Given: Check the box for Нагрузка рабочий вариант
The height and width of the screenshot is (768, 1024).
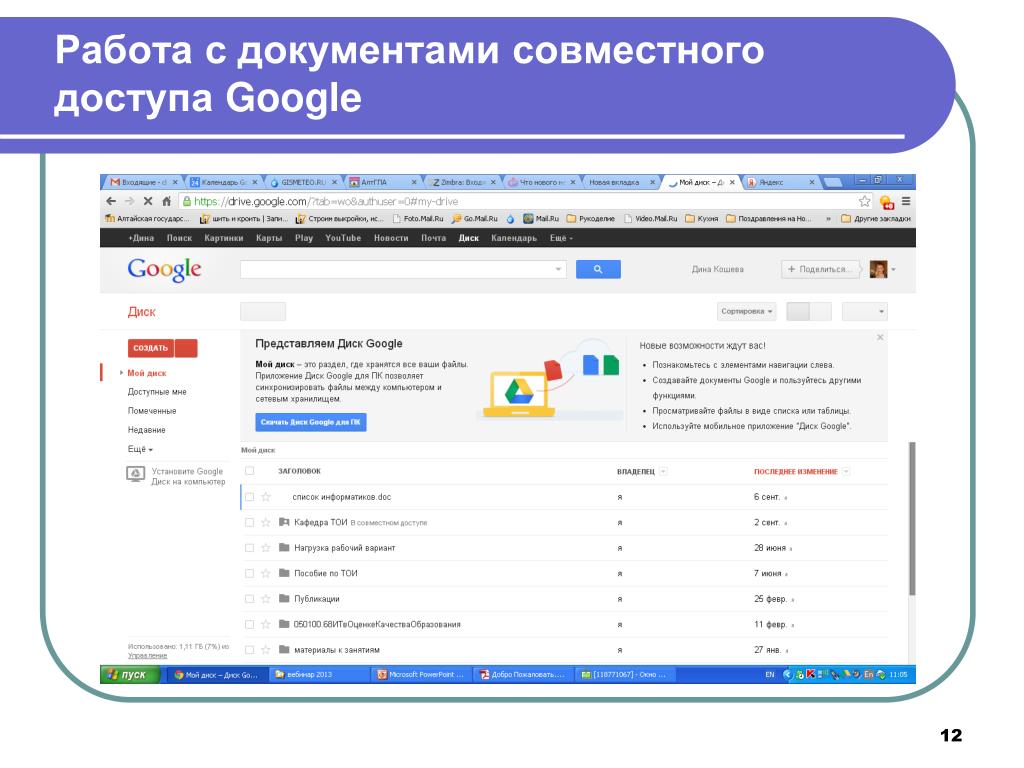Looking at the screenshot, I should click(x=249, y=548).
